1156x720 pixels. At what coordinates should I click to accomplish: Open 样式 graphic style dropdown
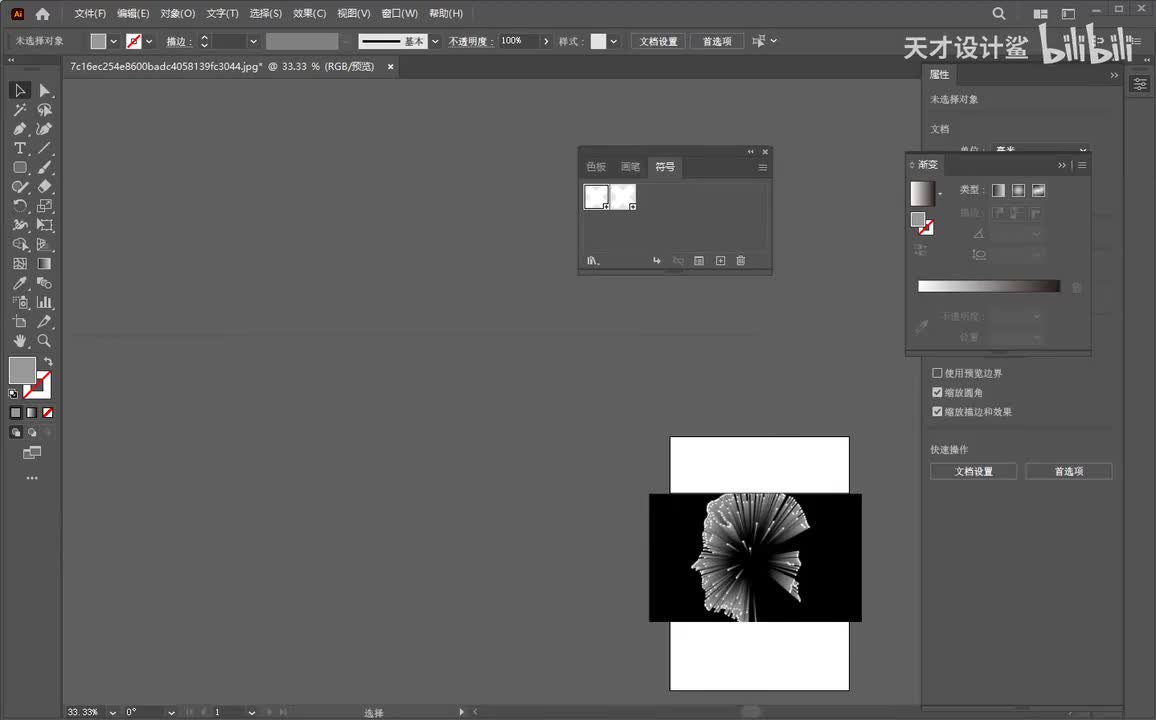point(613,41)
